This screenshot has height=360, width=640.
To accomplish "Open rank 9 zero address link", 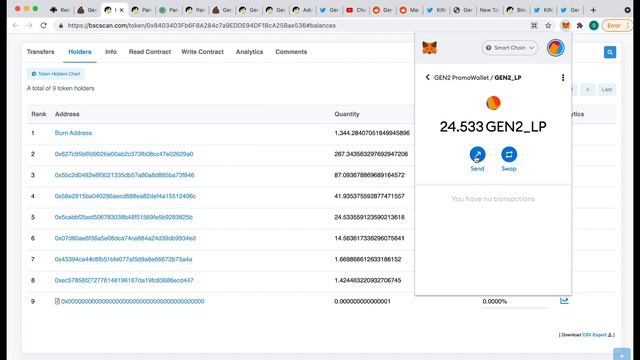I will [133, 301].
